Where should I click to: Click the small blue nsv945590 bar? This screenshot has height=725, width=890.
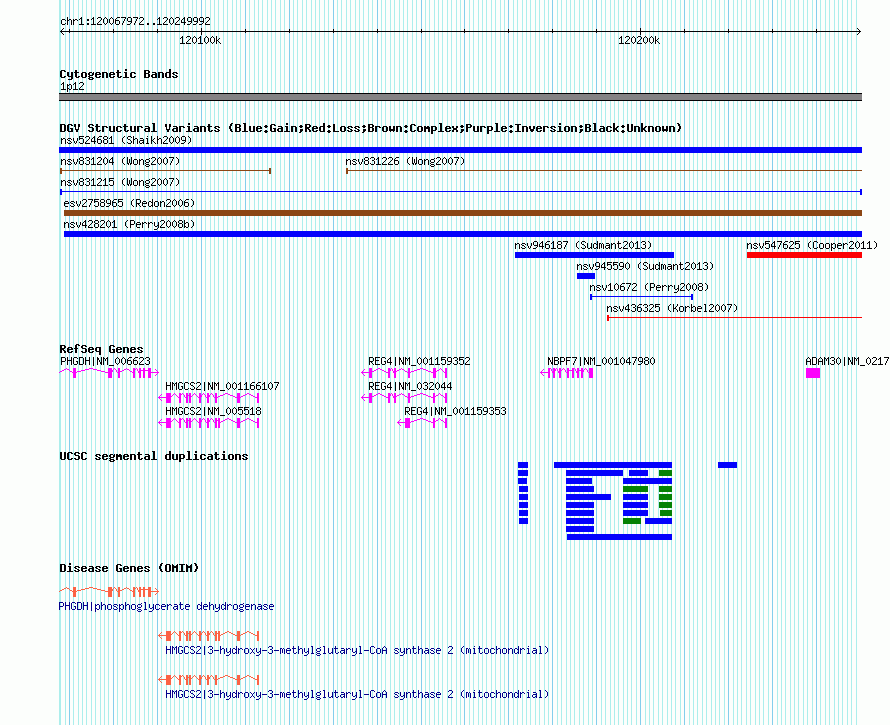click(x=586, y=276)
